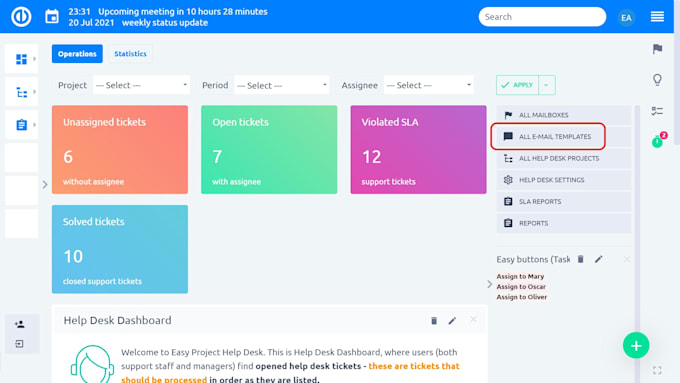Viewport: 680px width, 383px height.
Task: Open the project tree icon in sidebar
Action: (x=21, y=92)
